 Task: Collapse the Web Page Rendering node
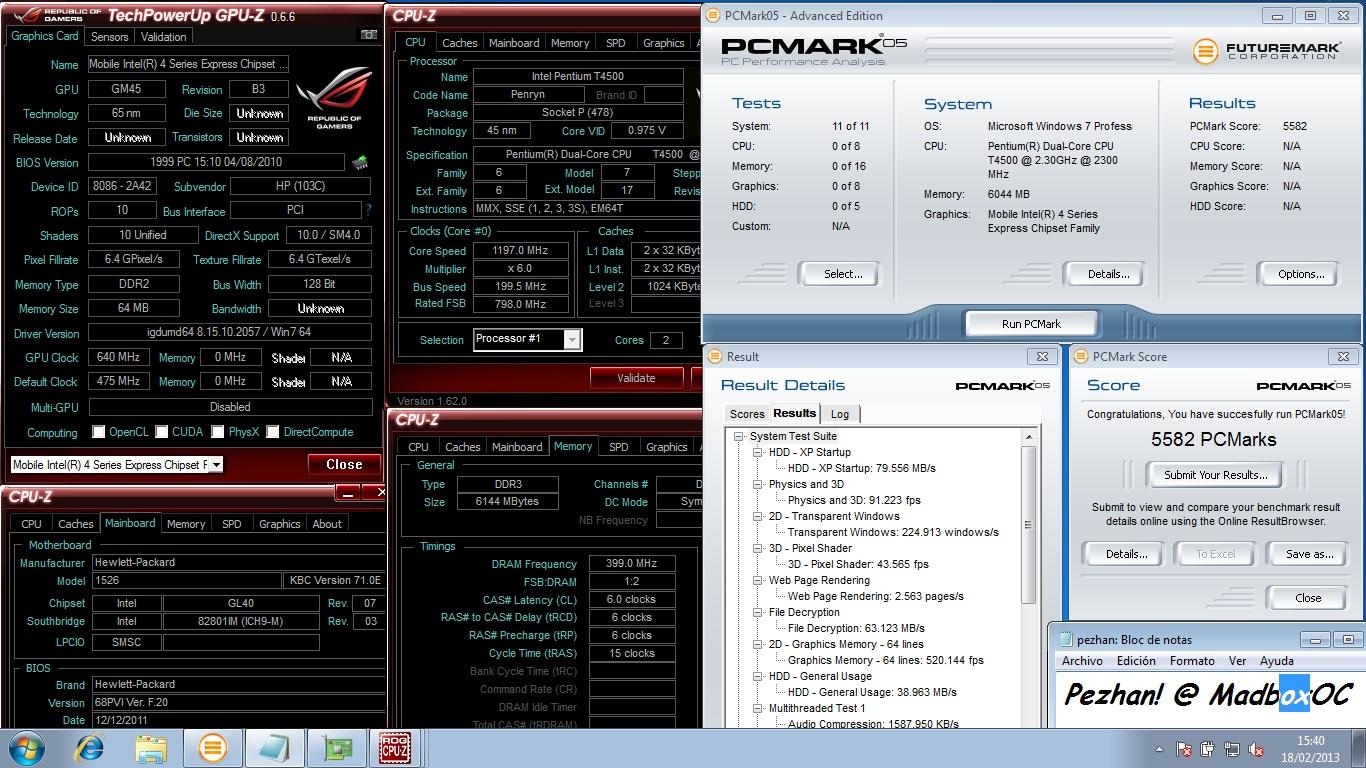[x=759, y=580]
